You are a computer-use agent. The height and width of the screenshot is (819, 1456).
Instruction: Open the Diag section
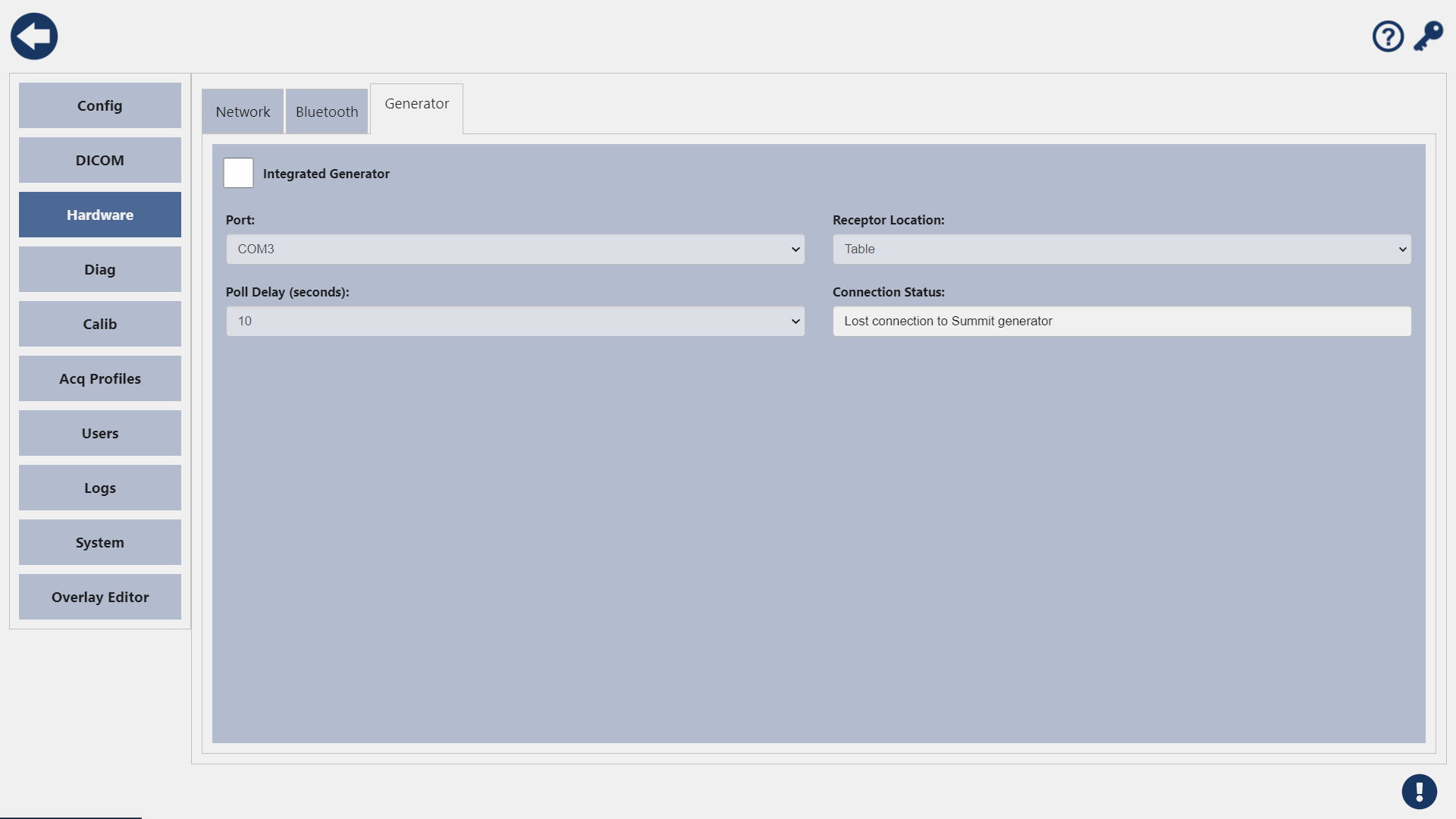coord(100,269)
